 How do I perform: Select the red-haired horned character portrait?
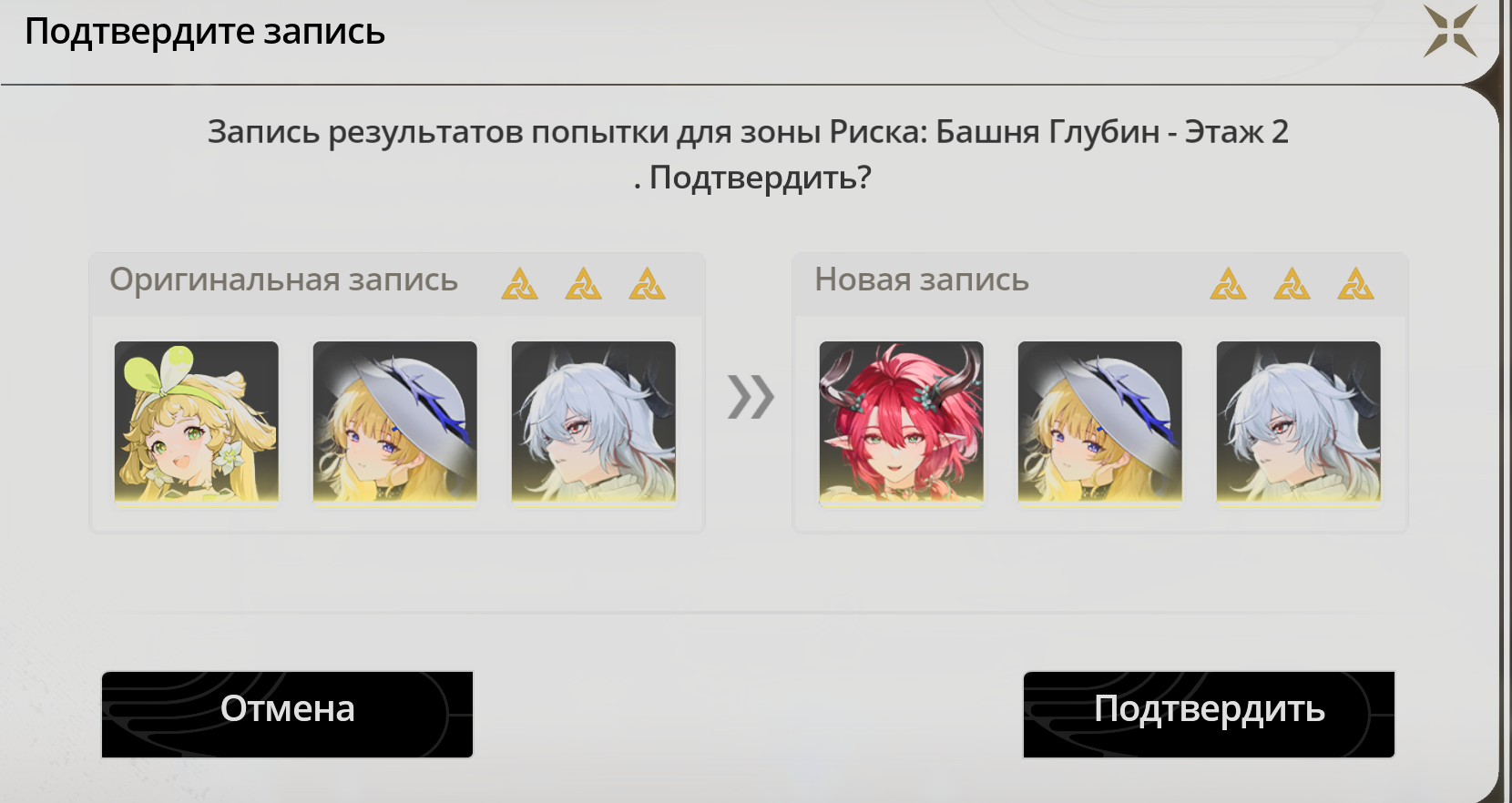pyautogui.click(x=902, y=423)
